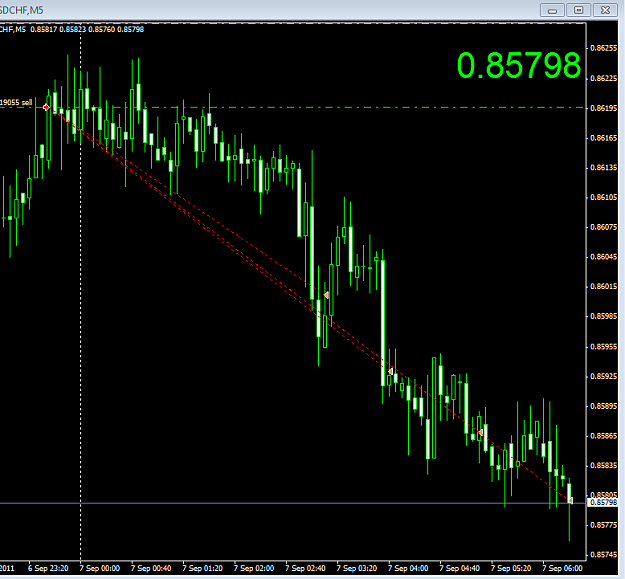This screenshot has width=625, height=579.
Task: Click '6 Sep 23:20' on the time axis
Action: point(48,568)
